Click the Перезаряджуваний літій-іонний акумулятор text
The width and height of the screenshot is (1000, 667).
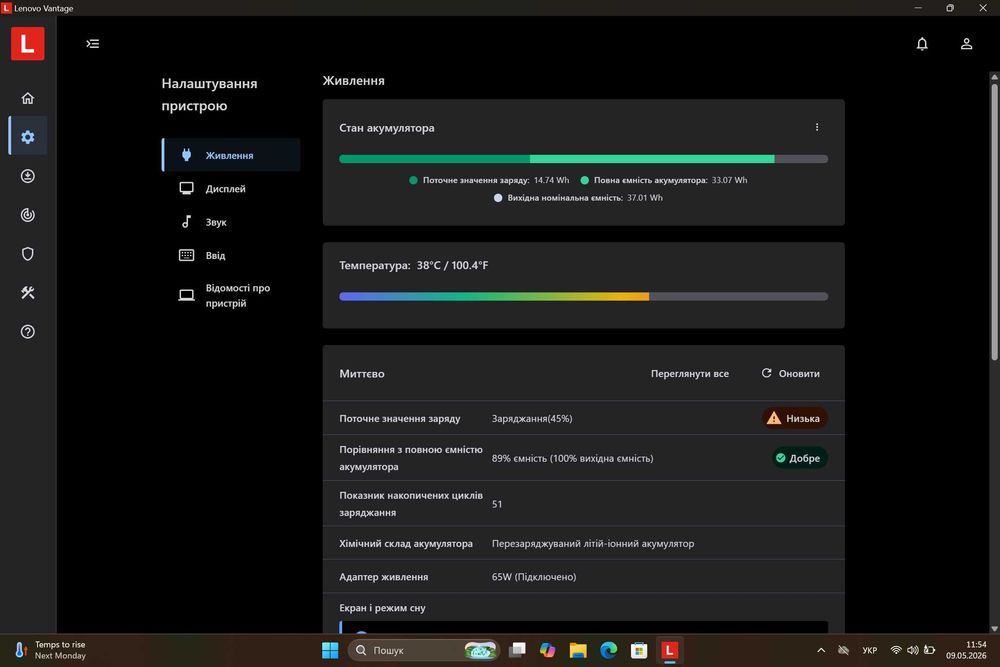(x=593, y=543)
